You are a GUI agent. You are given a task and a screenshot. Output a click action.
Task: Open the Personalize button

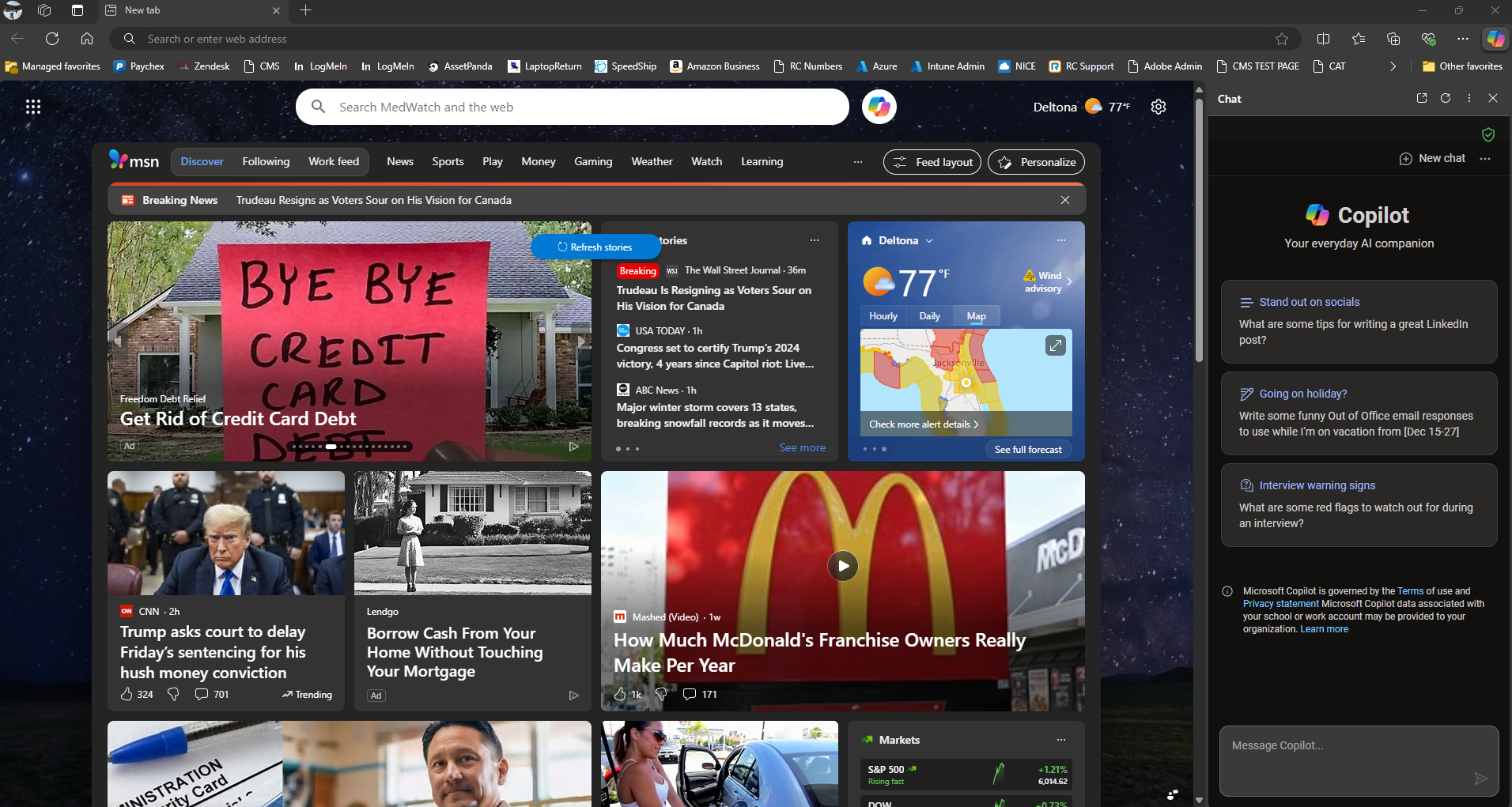[1036, 162]
